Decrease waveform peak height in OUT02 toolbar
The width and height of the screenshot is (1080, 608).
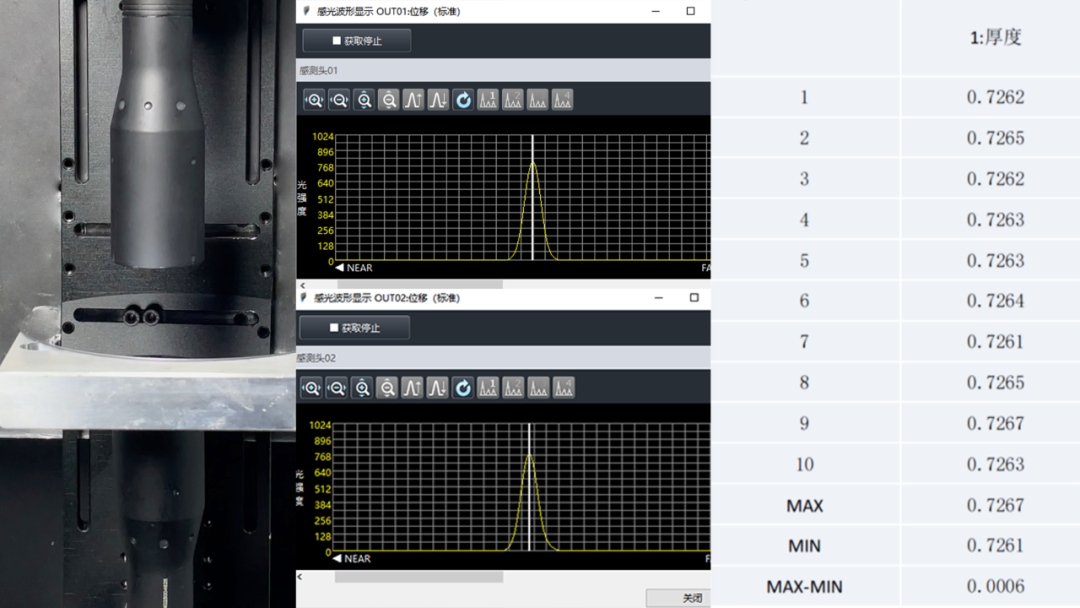coord(437,388)
